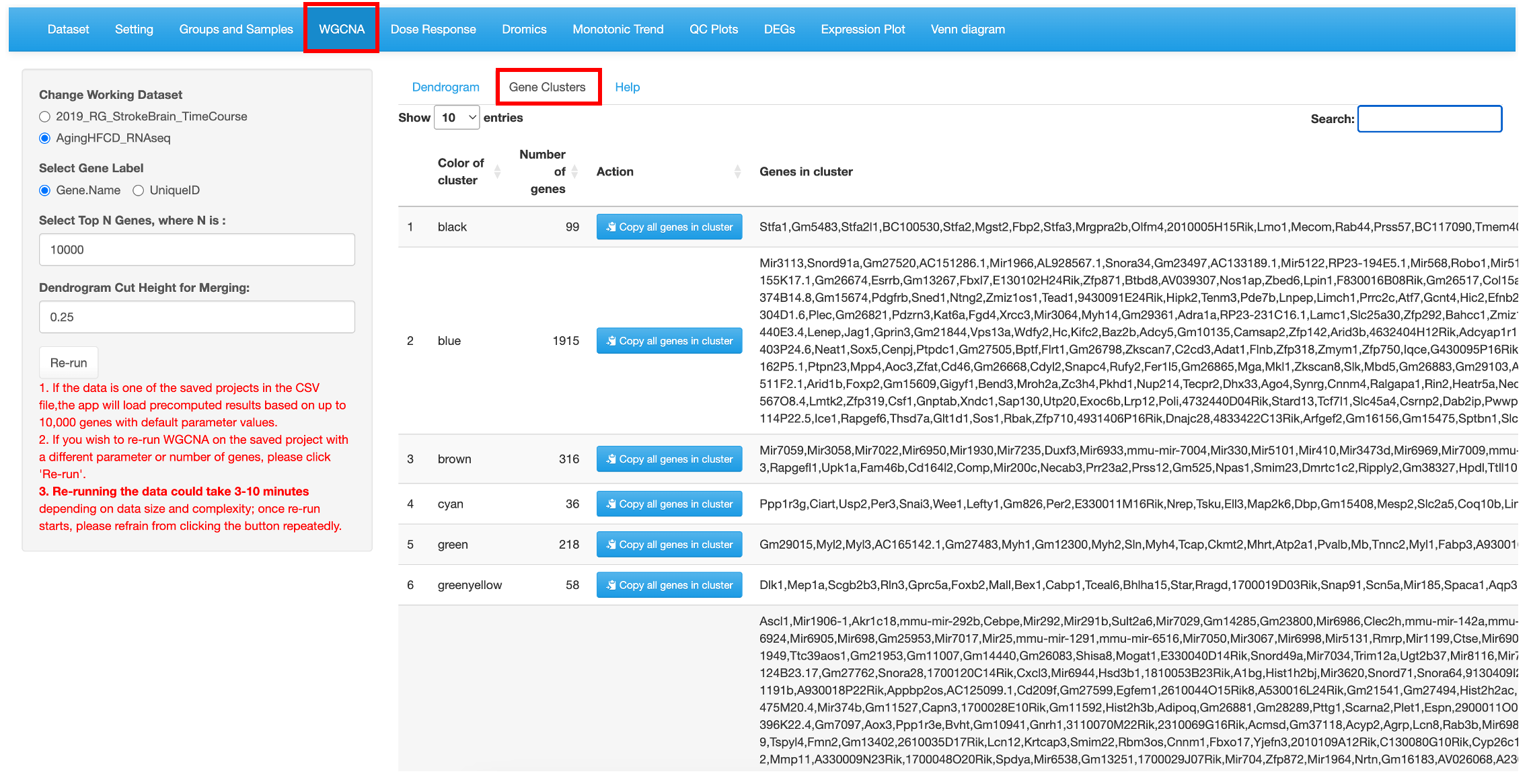The width and height of the screenshot is (1531, 784).
Task: Switch to the Dendrogram tab
Action: click(445, 87)
